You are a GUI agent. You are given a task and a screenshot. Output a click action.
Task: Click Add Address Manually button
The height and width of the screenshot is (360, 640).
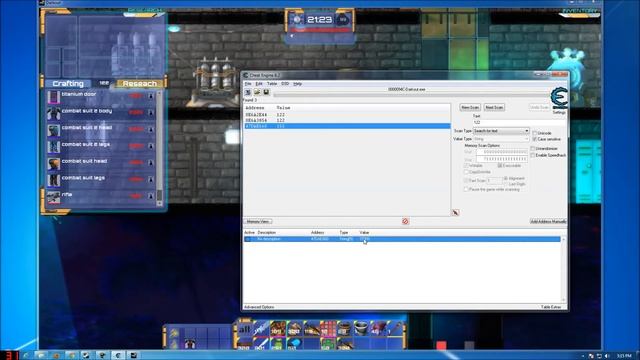coord(548,221)
